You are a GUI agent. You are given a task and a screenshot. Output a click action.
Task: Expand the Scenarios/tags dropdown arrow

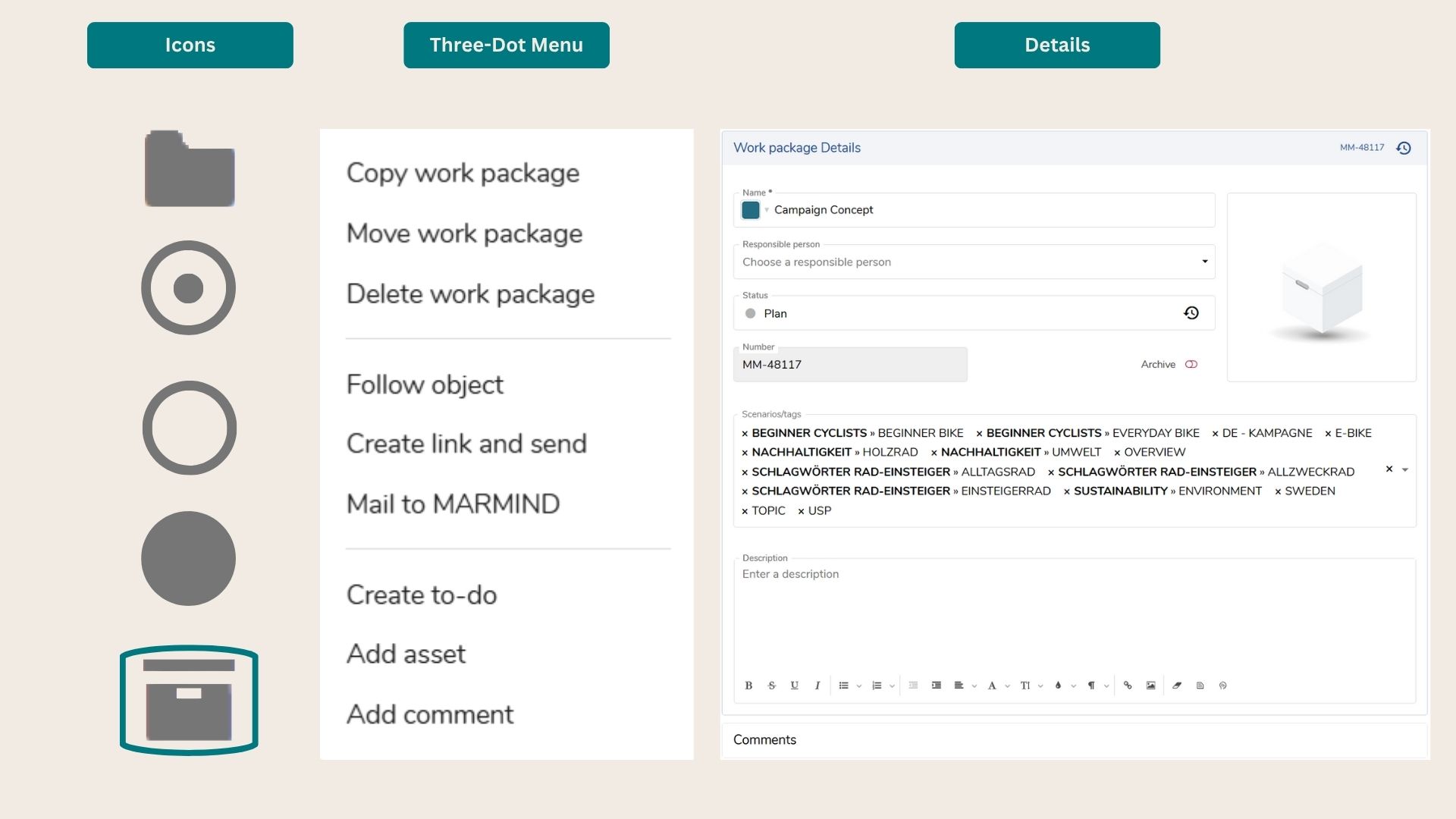coord(1407,469)
